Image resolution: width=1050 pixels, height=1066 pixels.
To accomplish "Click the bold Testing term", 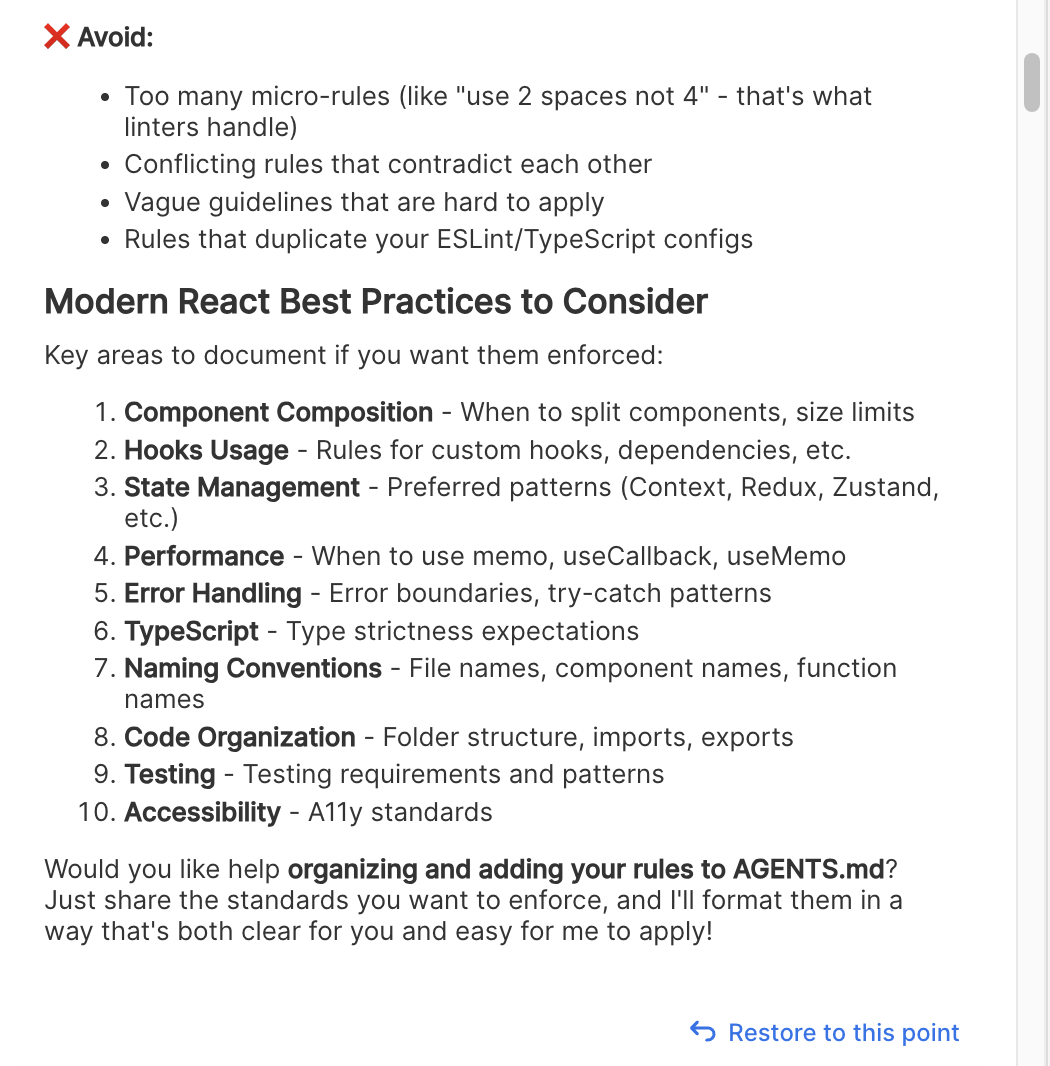I will click(x=169, y=774).
